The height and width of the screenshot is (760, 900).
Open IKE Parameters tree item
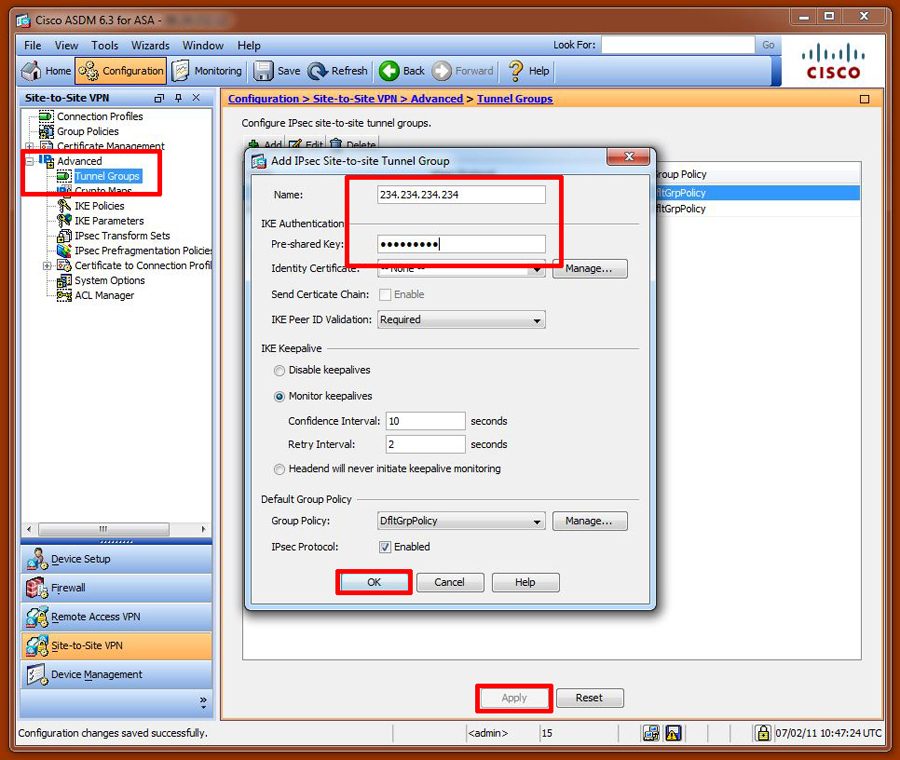click(109, 221)
